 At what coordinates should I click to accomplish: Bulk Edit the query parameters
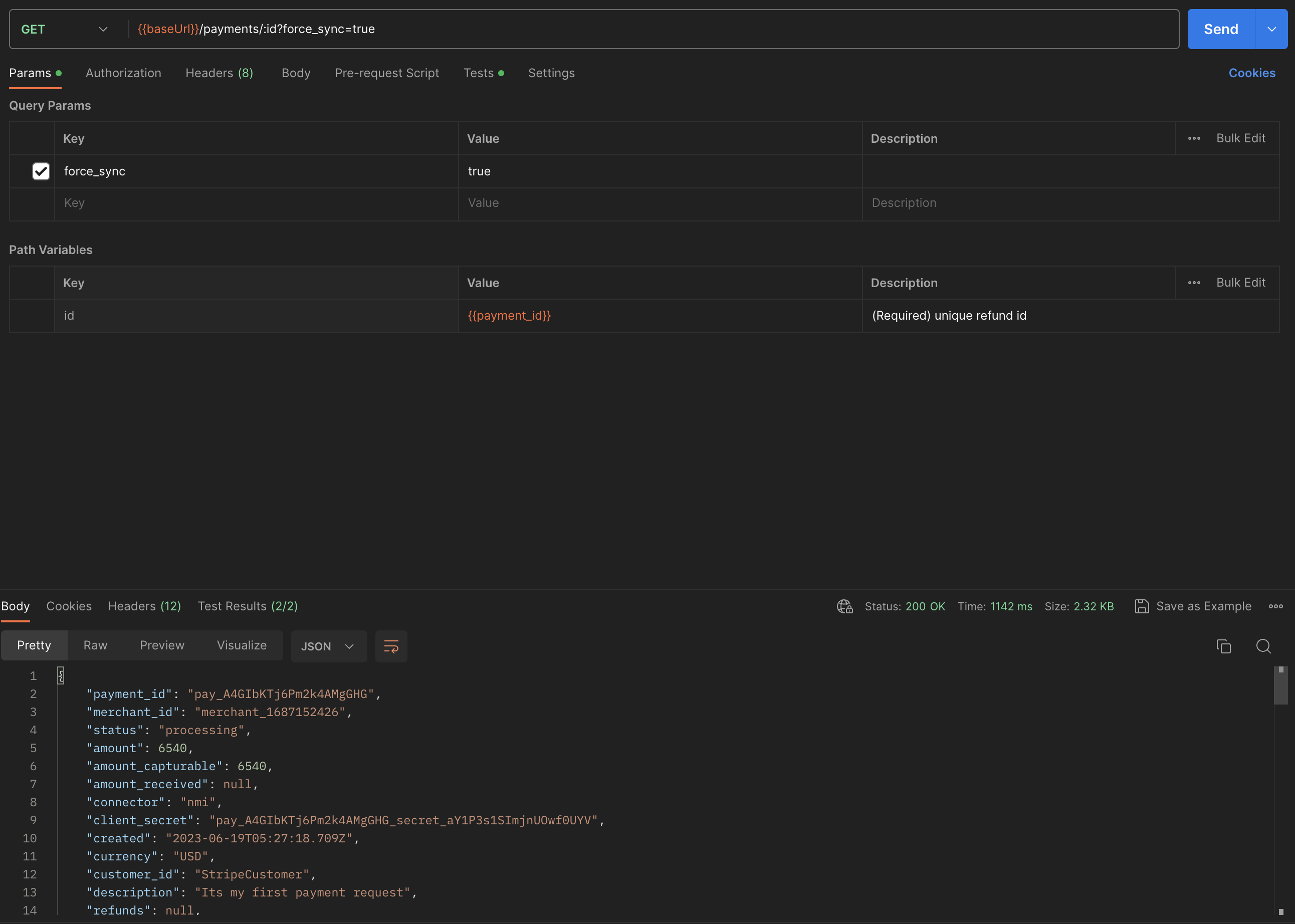(x=1241, y=138)
